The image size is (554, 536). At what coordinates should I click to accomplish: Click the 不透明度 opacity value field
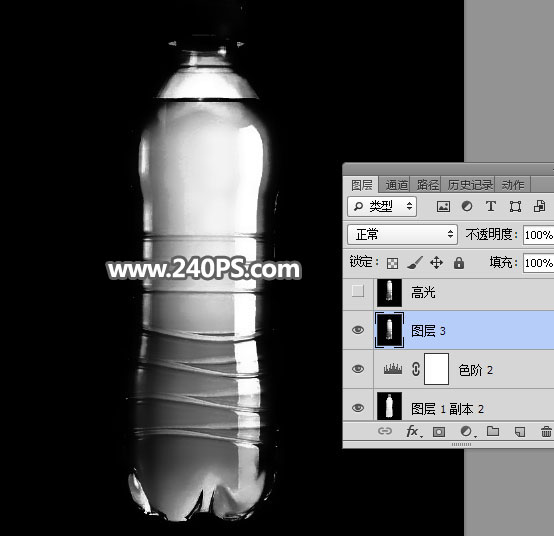coord(538,235)
